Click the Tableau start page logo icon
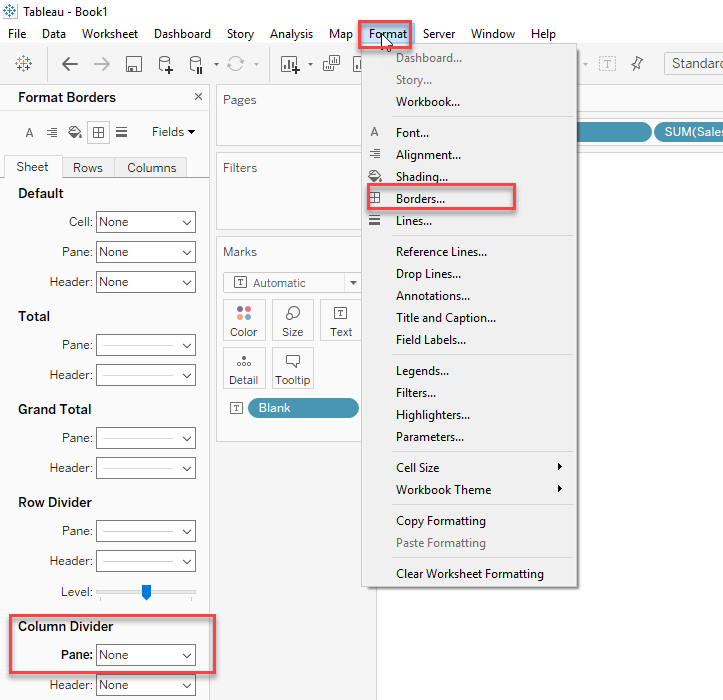723x700 pixels. pos(23,64)
